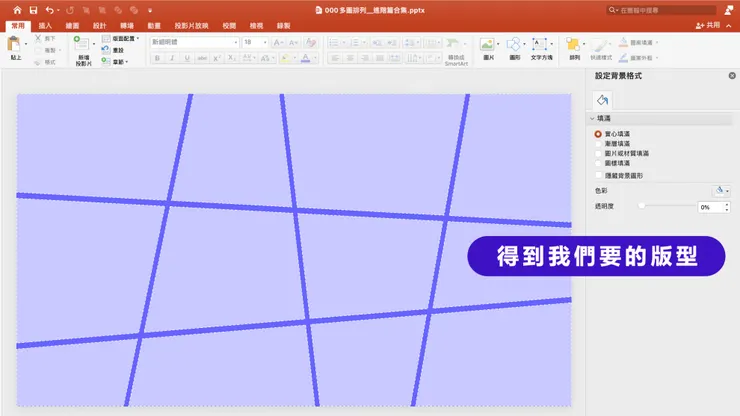
Task: Switch to 校閱 Review tab
Action: click(x=229, y=26)
